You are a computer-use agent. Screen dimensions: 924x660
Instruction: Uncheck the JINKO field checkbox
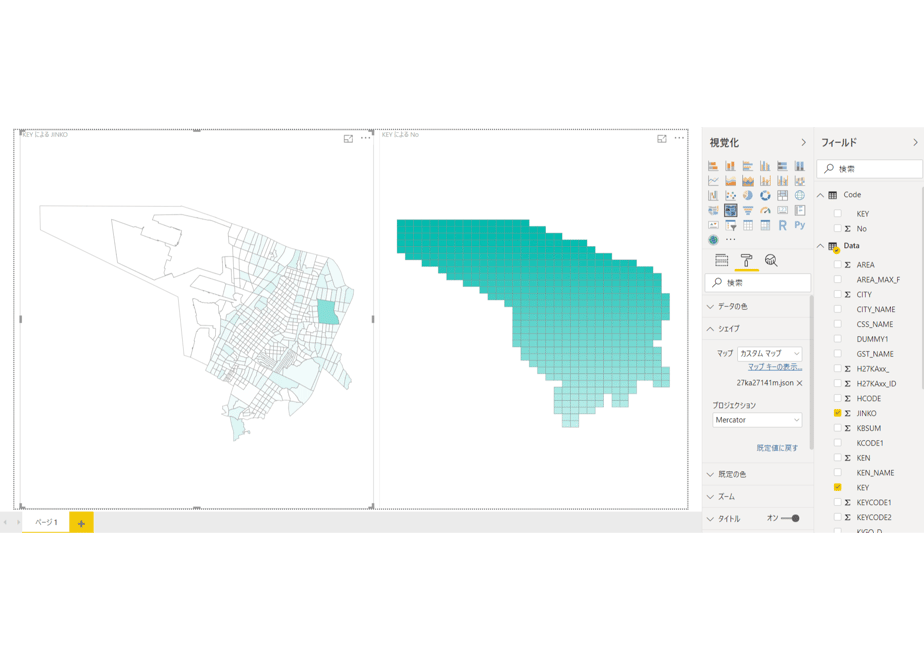pyautogui.click(x=837, y=413)
